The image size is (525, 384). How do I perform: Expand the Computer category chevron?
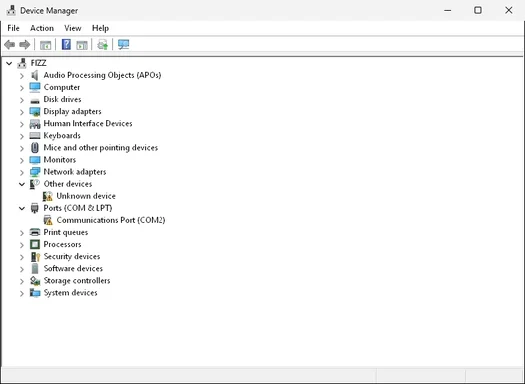tap(22, 88)
